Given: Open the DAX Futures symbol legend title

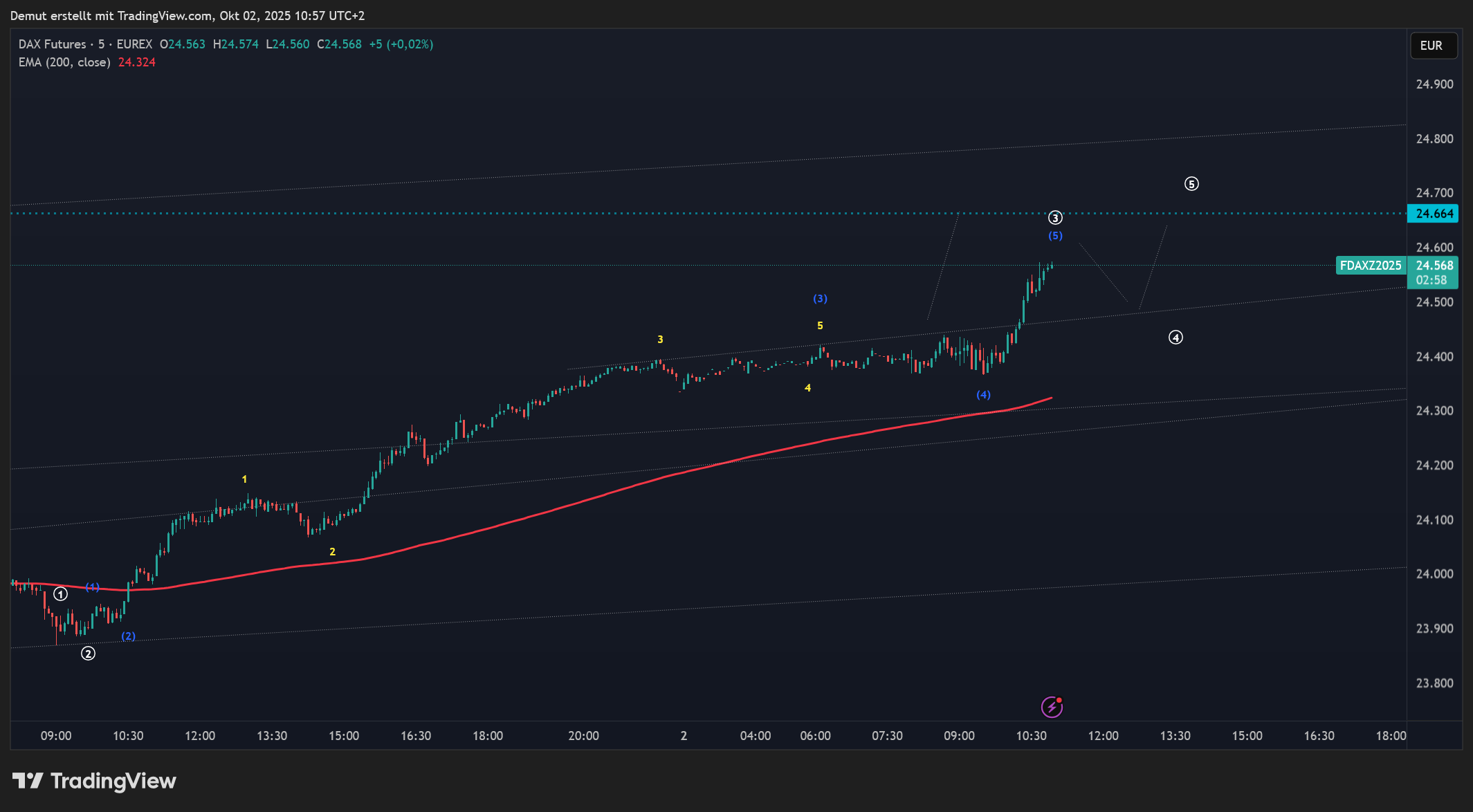Looking at the screenshot, I should 53,44.
